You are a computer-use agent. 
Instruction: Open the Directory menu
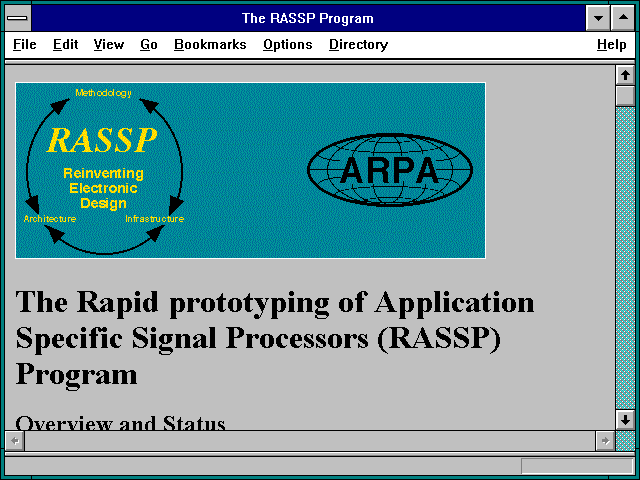[x=358, y=44]
